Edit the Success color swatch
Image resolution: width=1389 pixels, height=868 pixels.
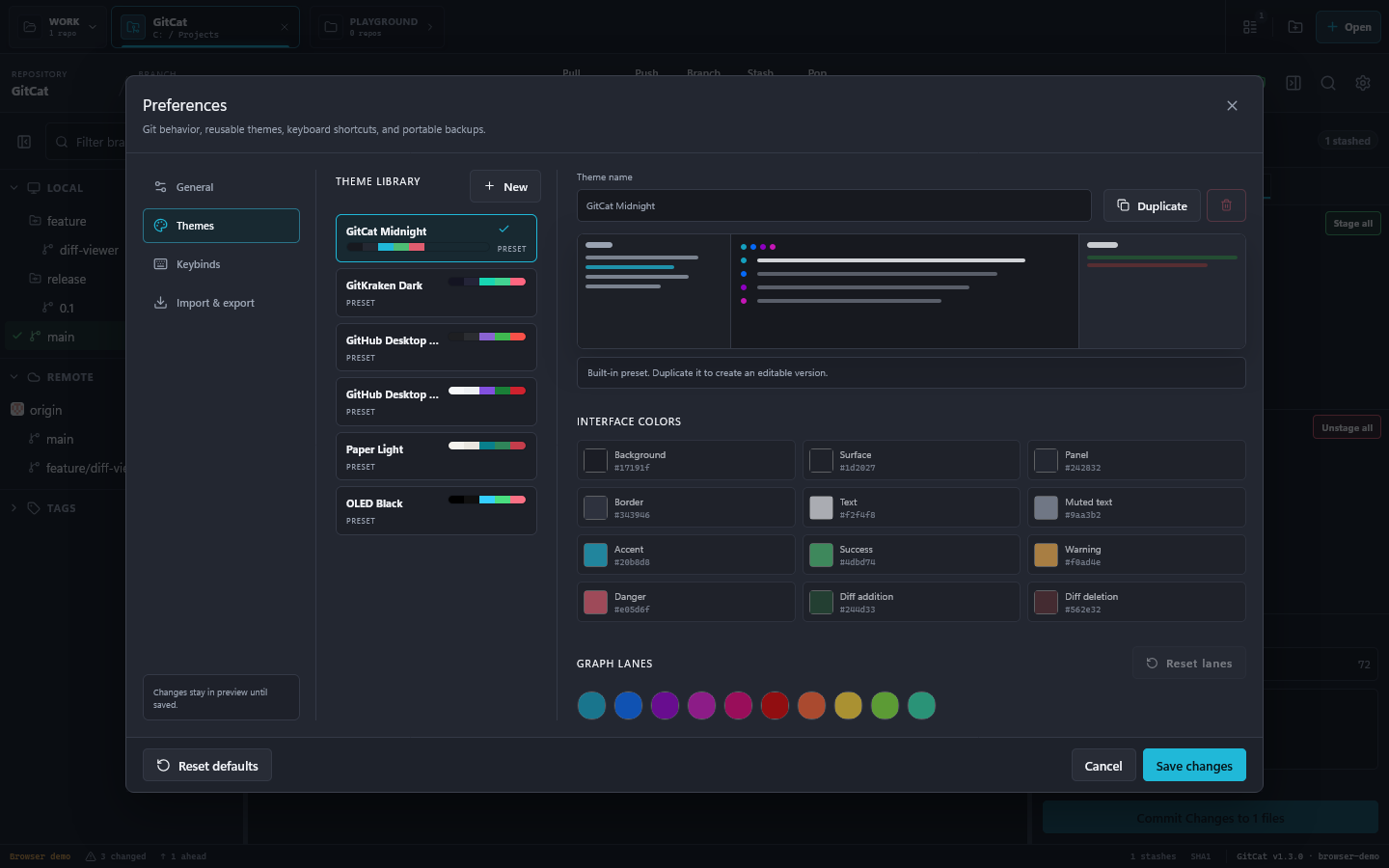tap(821, 556)
